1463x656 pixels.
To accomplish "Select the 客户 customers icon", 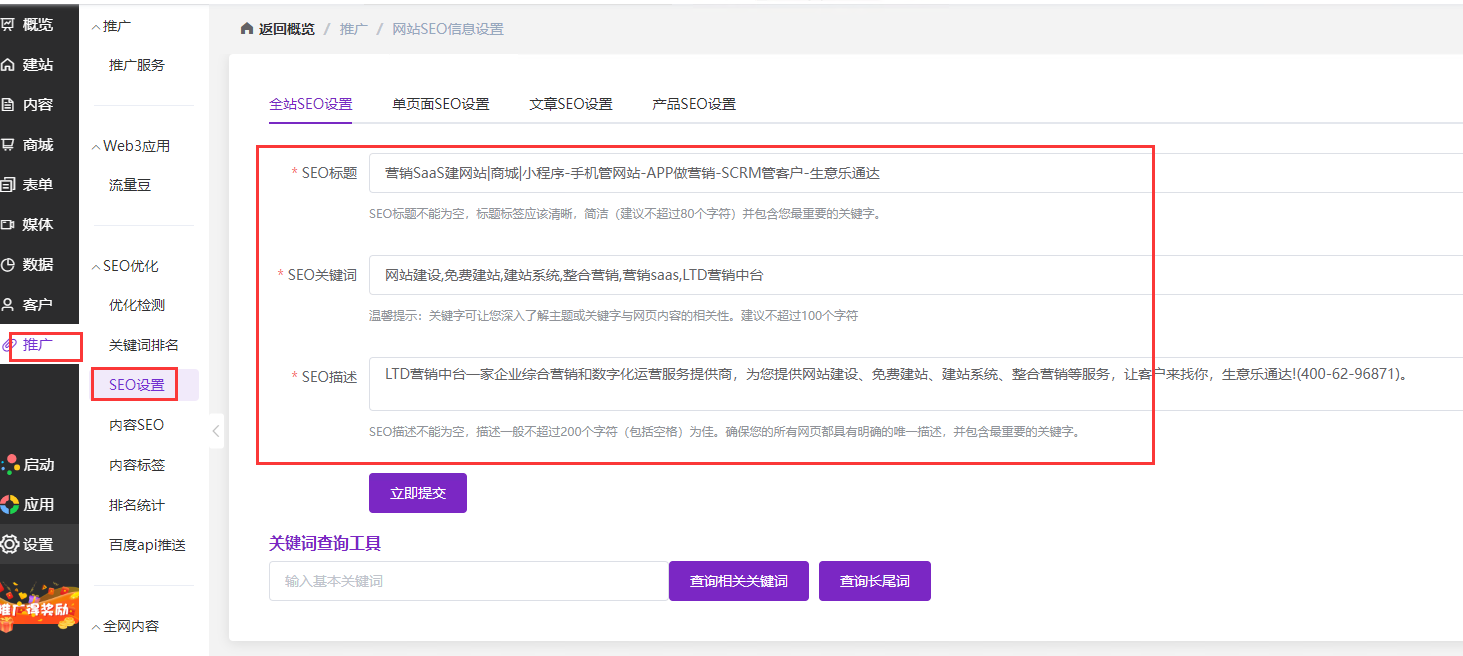I will (x=9, y=305).
